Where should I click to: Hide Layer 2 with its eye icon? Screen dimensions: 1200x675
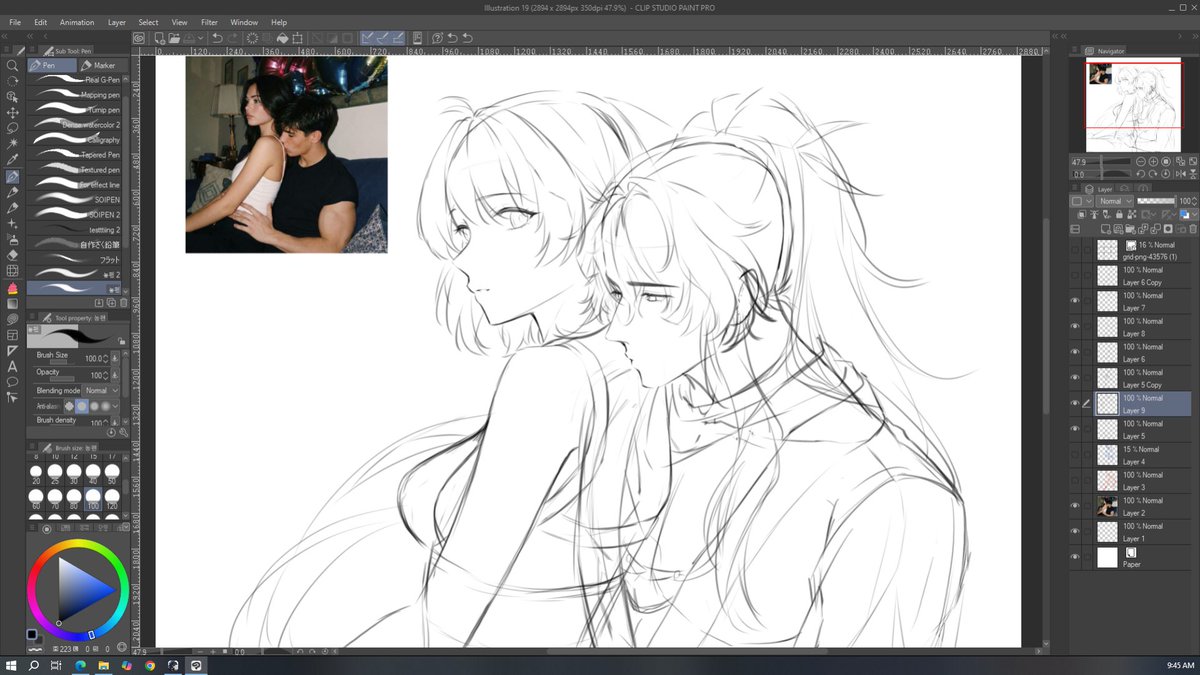point(1075,504)
